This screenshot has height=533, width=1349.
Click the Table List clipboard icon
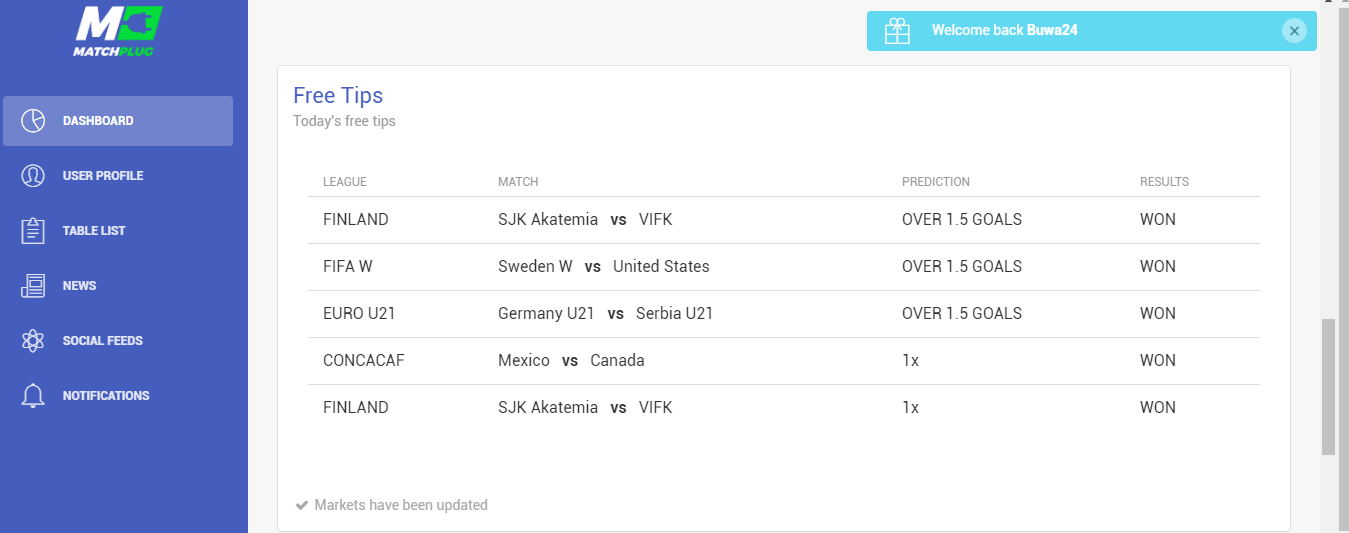tap(33, 231)
